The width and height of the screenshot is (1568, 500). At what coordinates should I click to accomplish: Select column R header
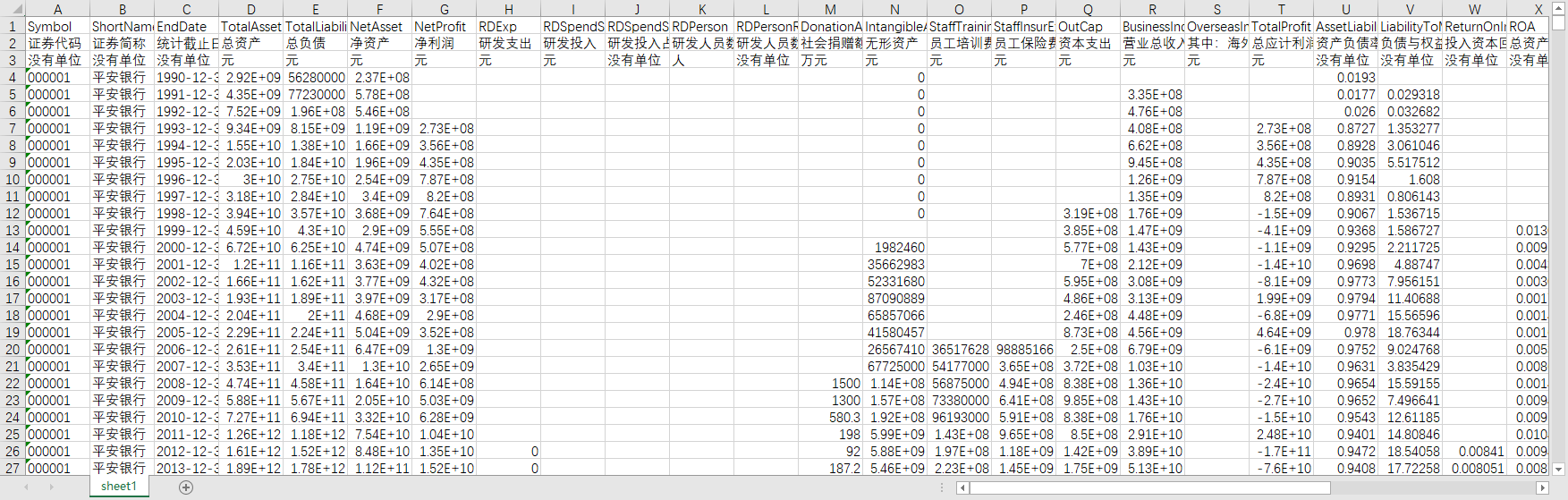[x=1153, y=9]
